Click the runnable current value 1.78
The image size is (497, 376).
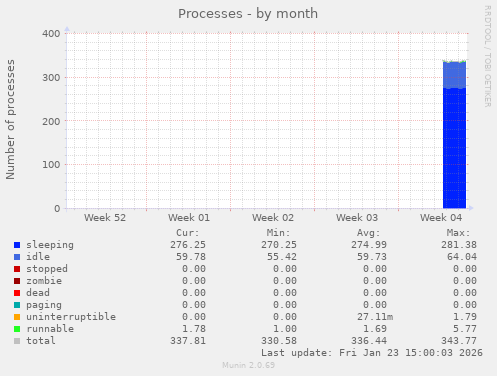point(194,329)
